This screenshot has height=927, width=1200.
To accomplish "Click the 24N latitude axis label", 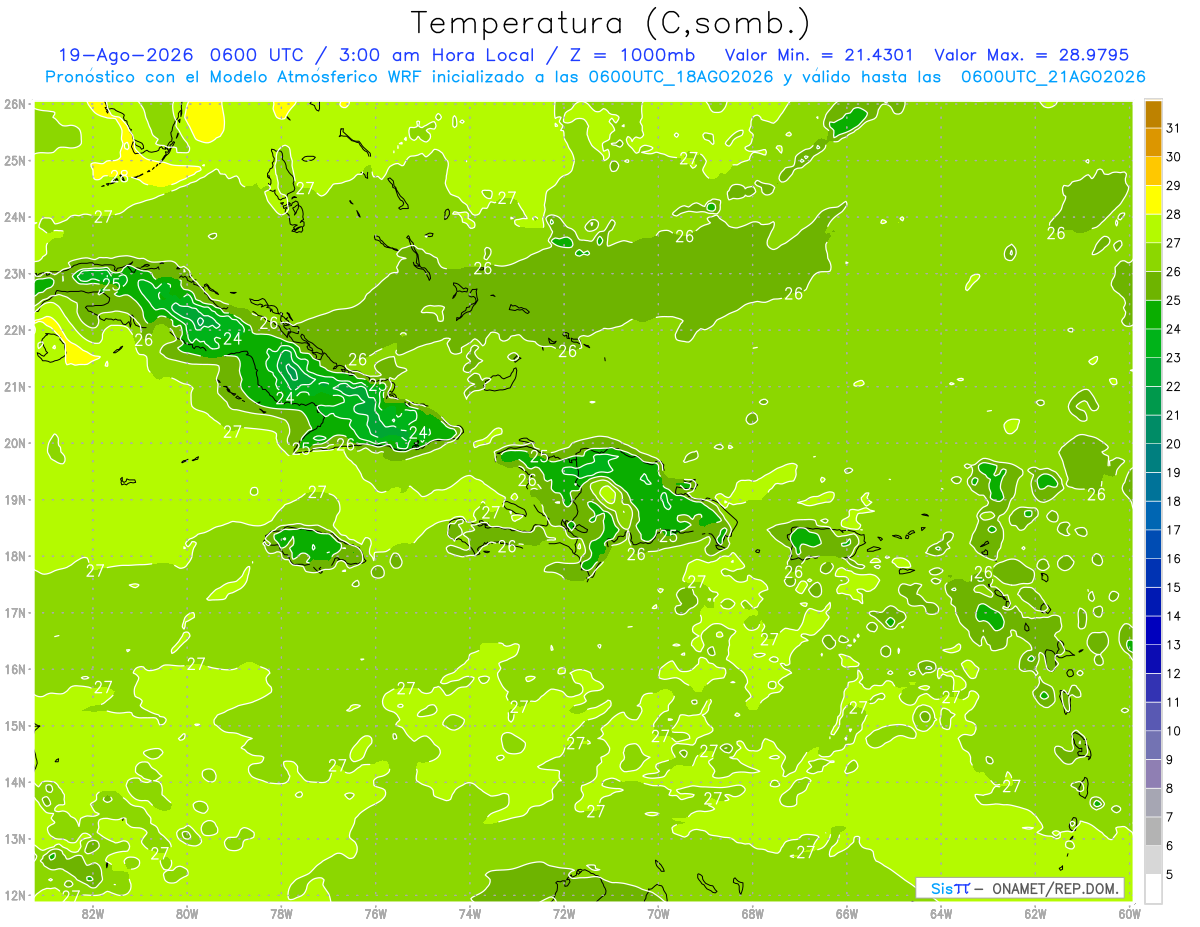I will [x=14, y=217].
